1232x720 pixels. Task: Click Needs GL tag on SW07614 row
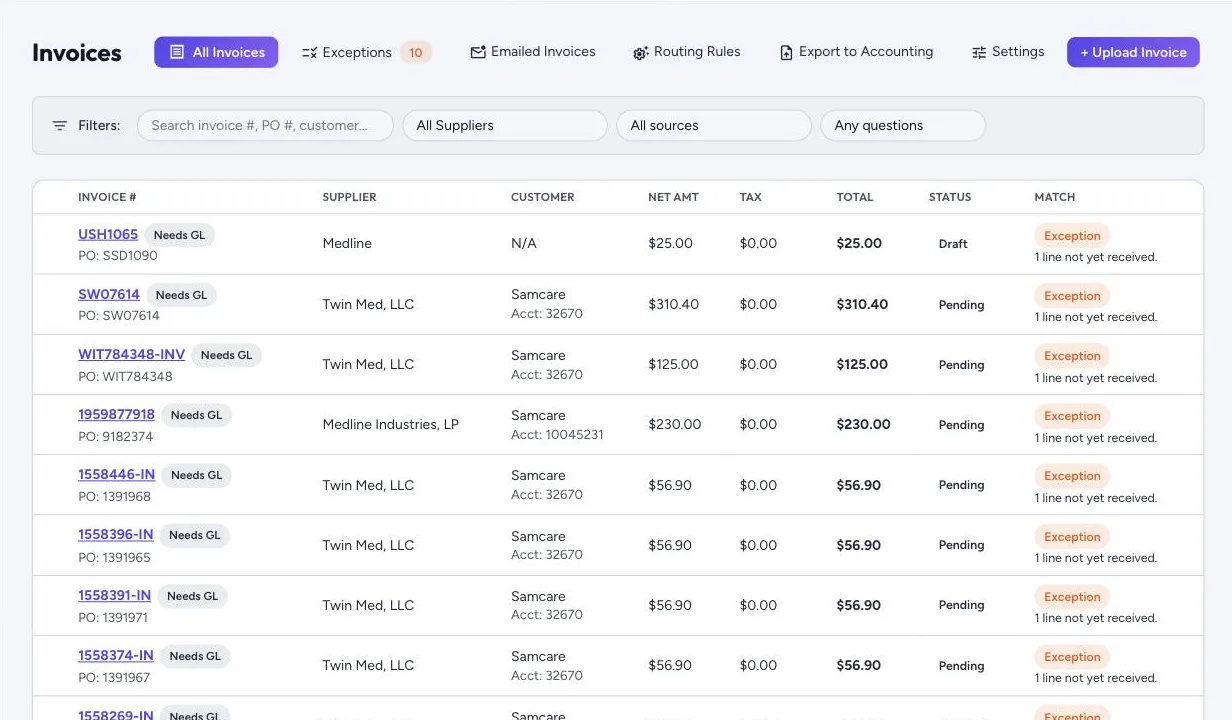click(181, 295)
